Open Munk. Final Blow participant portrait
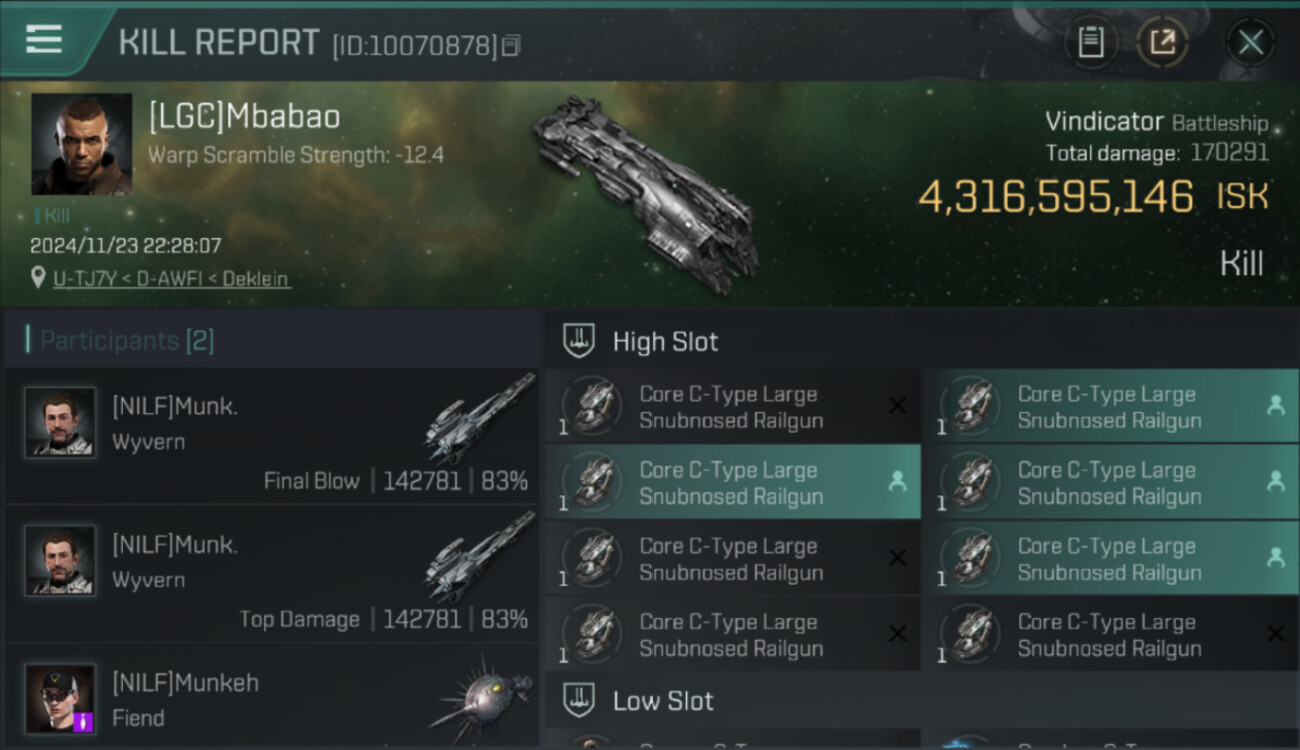Screen dimensions: 1300x750 pyautogui.click(x=60, y=423)
